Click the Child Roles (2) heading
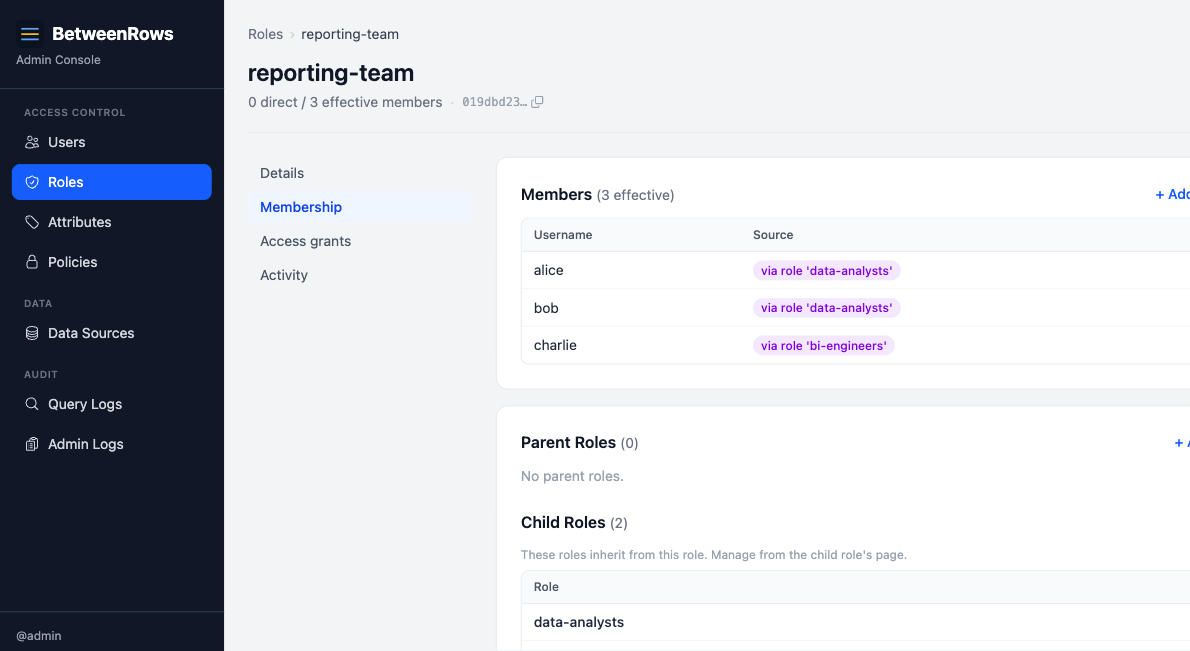1190x651 pixels. tap(574, 523)
